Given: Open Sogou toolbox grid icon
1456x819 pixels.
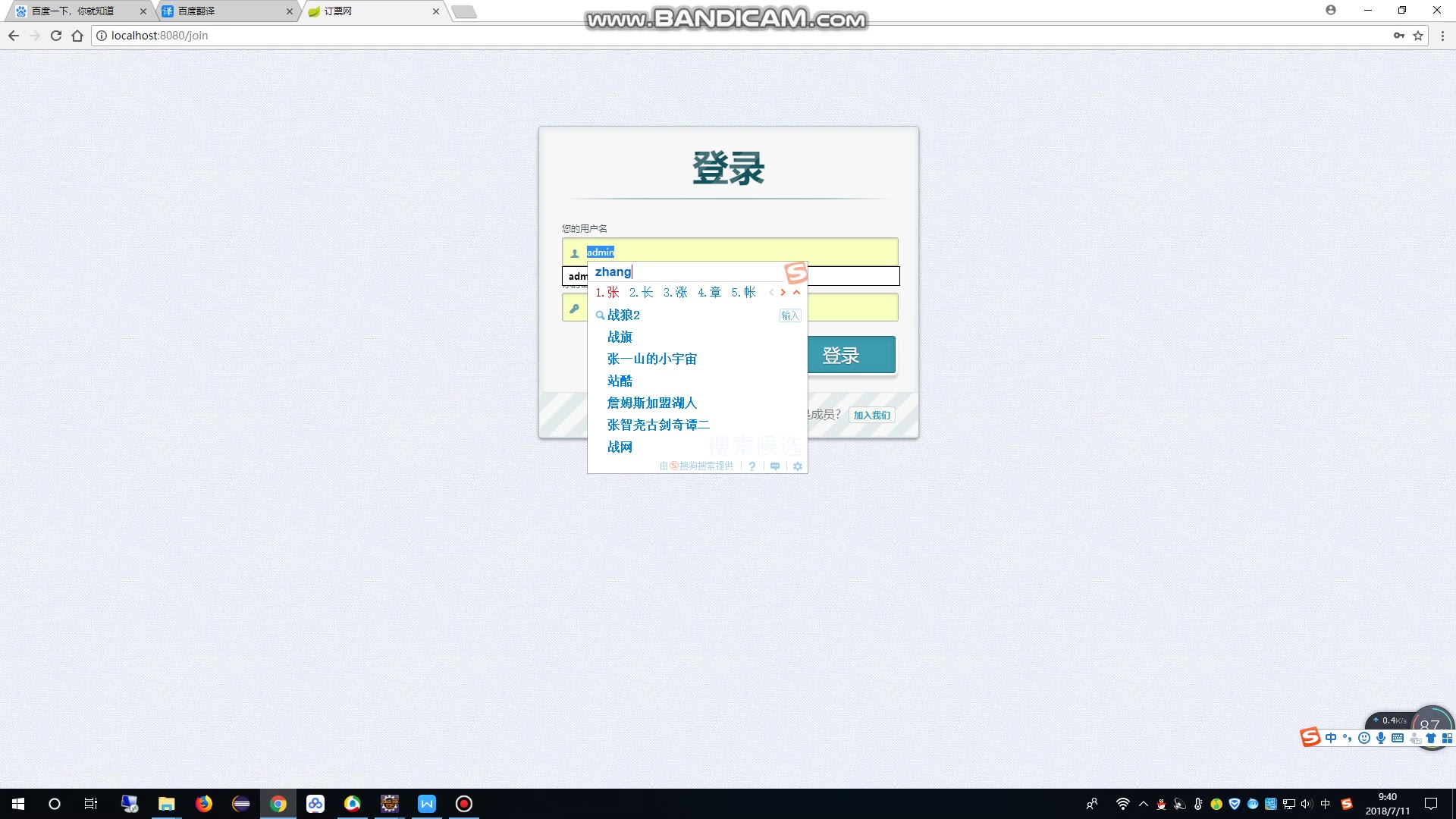Looking at the screenshot, I should click(1447, 738).
